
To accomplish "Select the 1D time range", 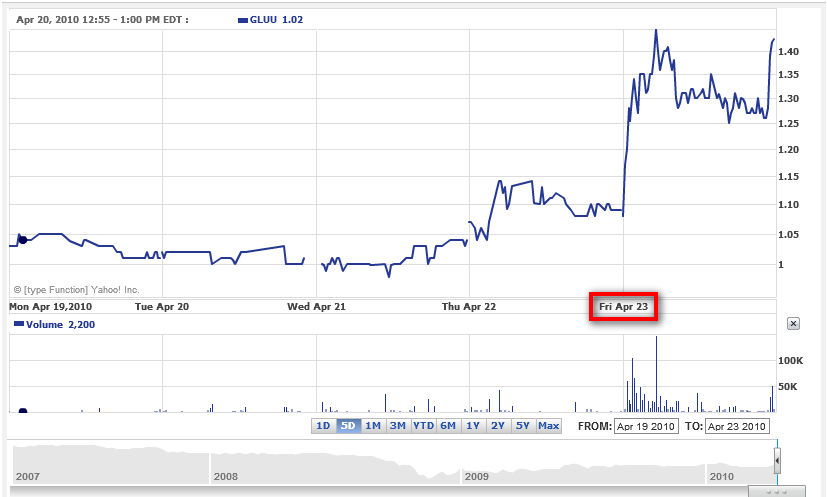I will click(323, 426).
